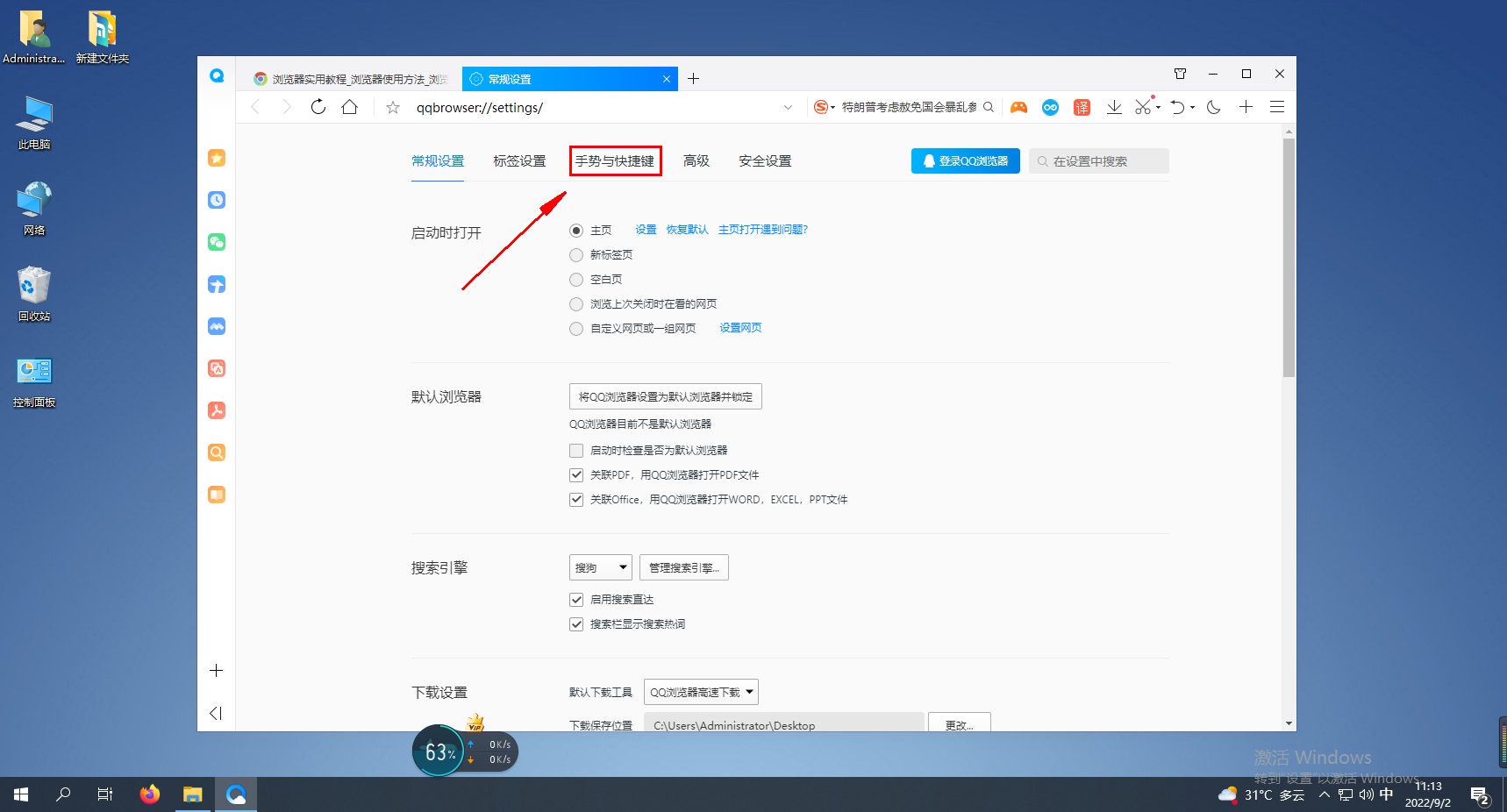The image size is (1507, 812).
Task: Click 主页打开遇到问题? link
Action: 763,230
